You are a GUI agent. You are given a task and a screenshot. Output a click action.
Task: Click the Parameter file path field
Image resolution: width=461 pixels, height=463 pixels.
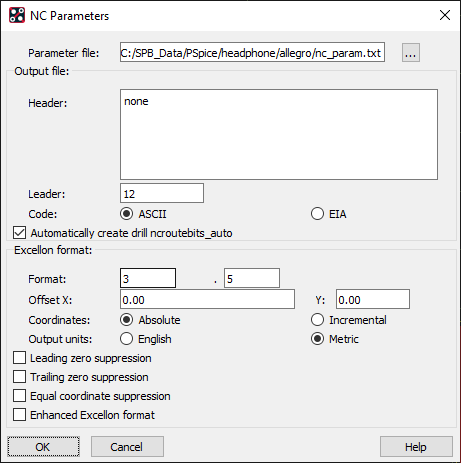click(252, 52)
